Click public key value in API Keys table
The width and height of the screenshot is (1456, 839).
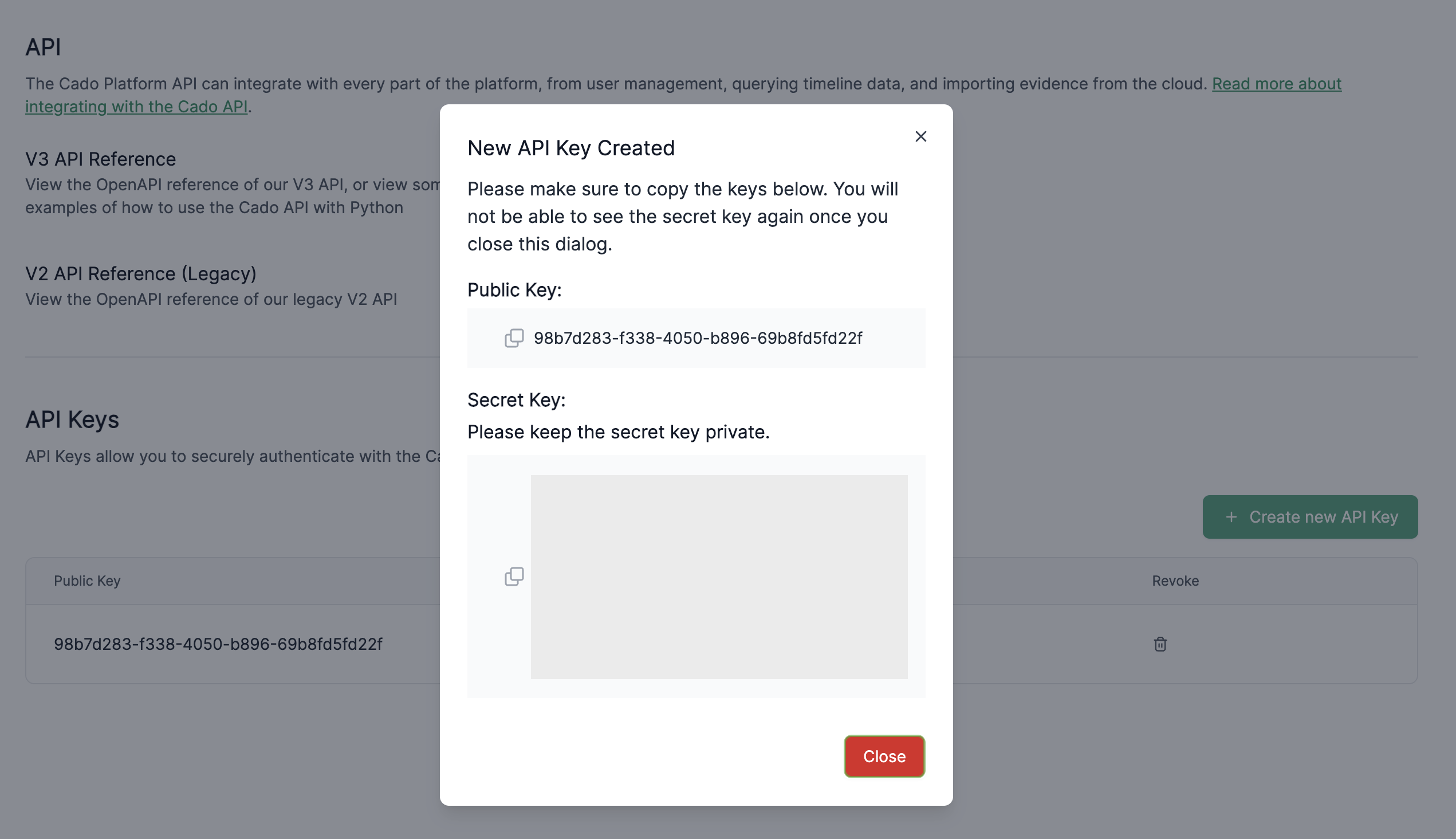[x=218, y=644]
